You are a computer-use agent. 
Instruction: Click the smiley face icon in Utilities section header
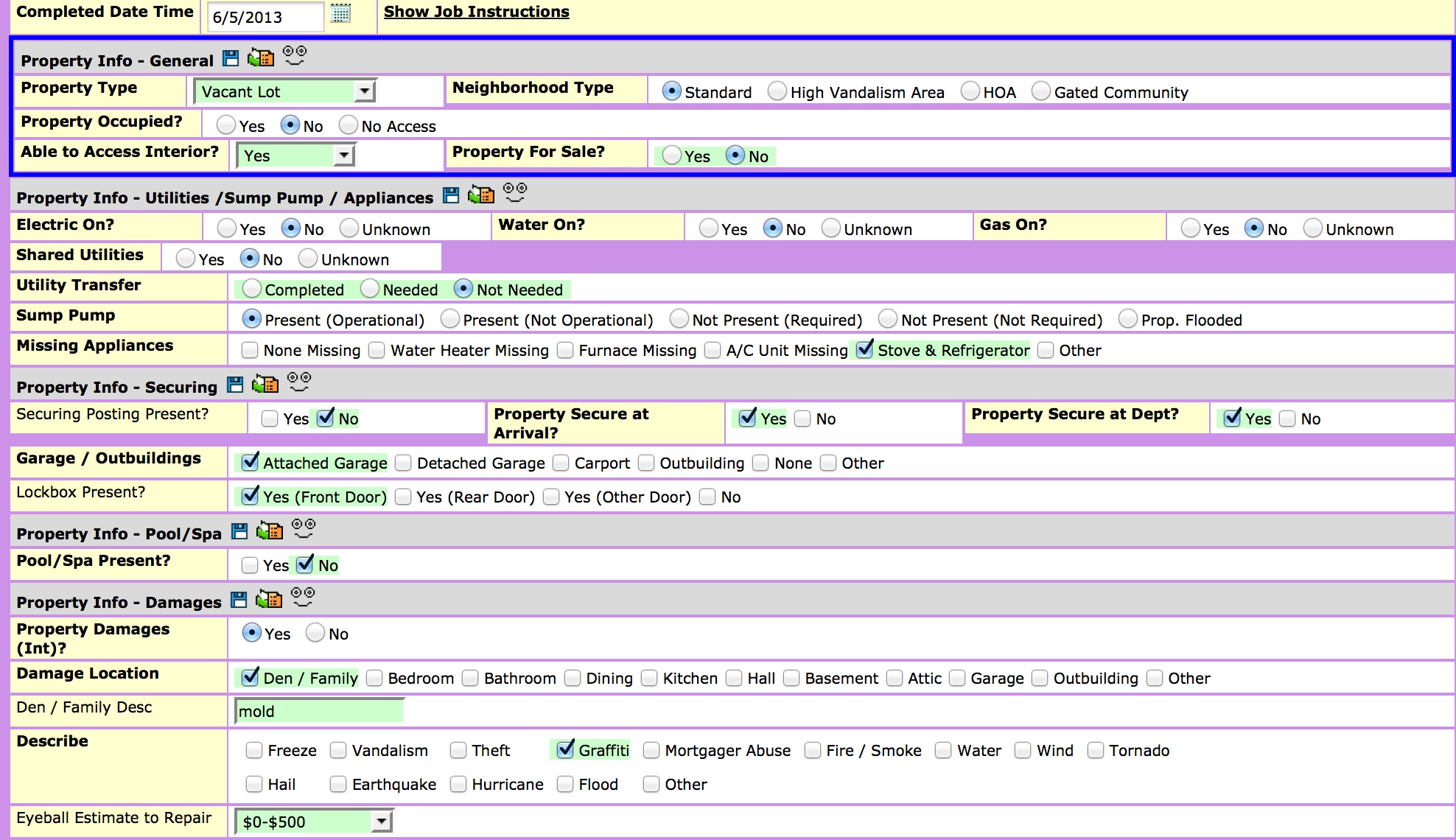point(515,192)
